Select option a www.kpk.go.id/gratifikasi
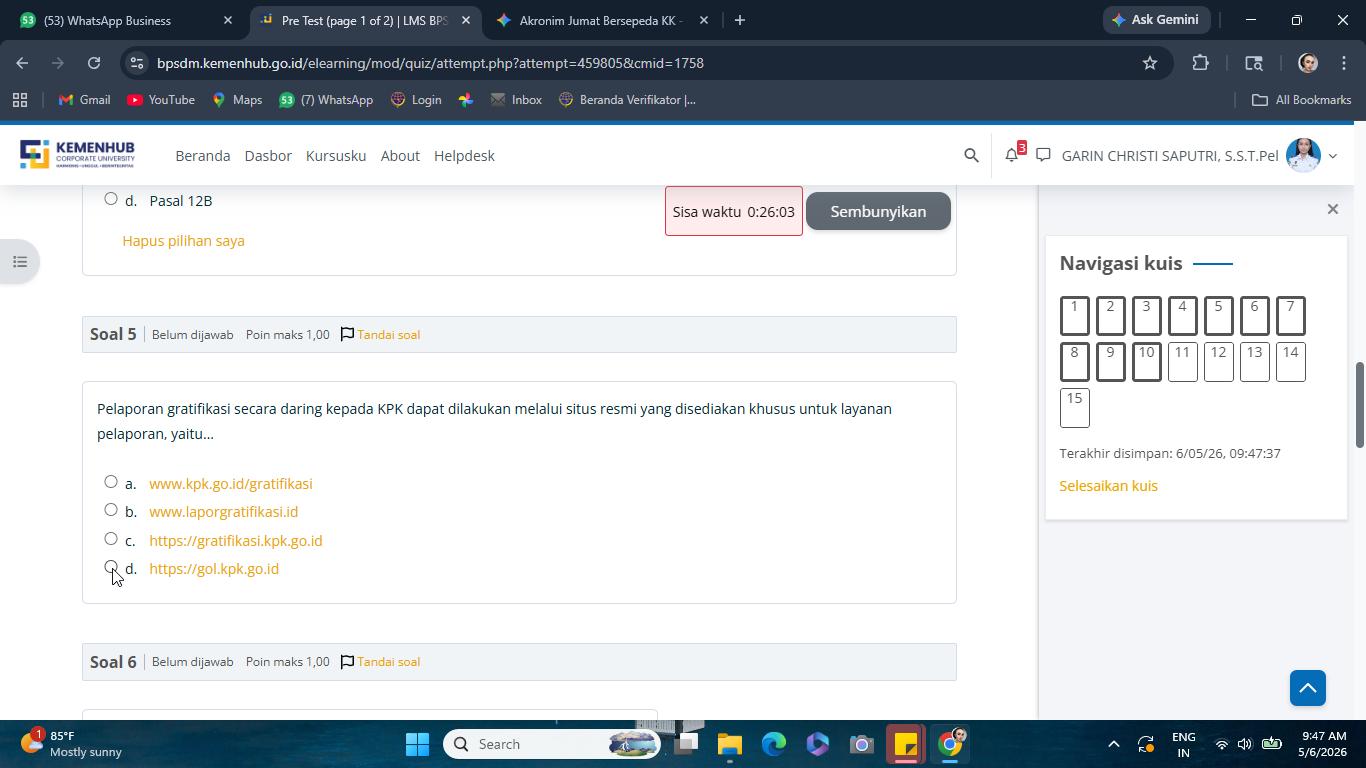Viewport: 1366px width, 768px height. [x=111, y=482]
